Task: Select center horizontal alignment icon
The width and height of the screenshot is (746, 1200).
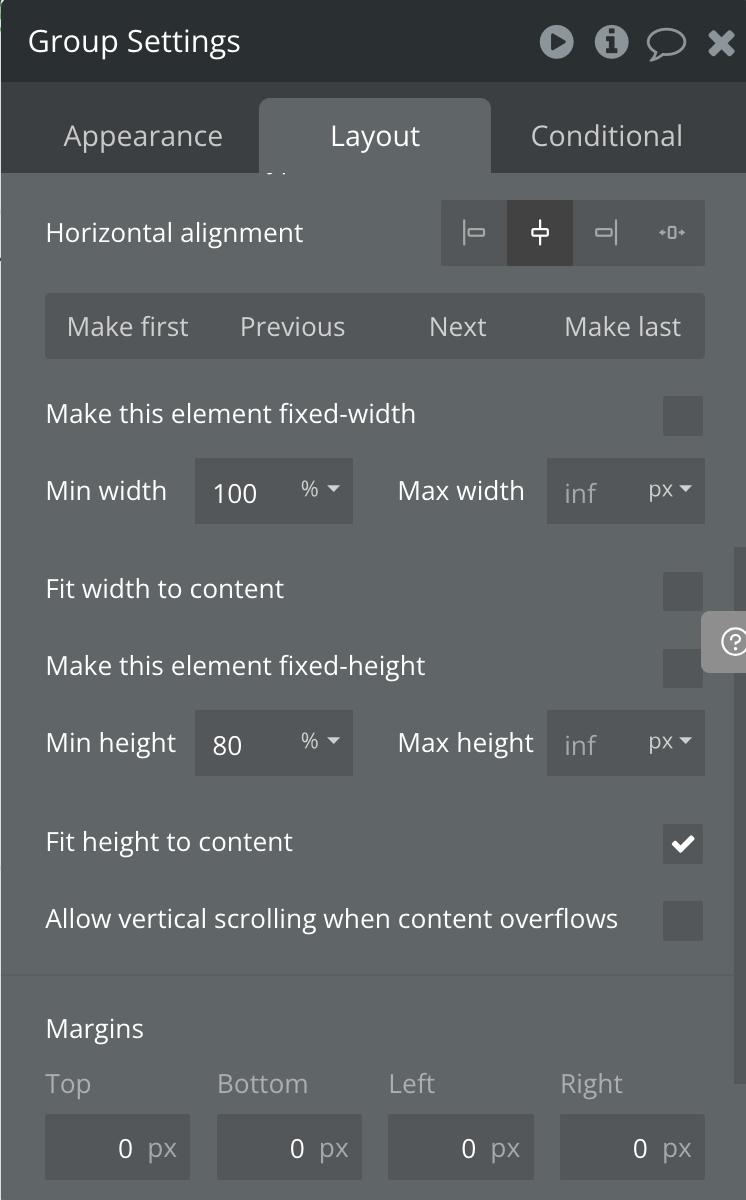Action: tap(540, 233)
